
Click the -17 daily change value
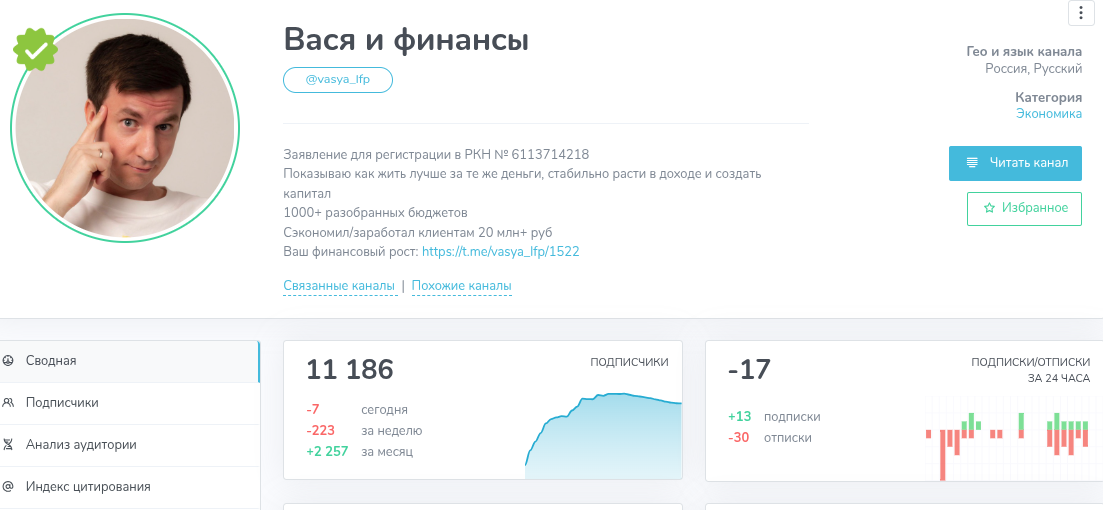[750, 369]
